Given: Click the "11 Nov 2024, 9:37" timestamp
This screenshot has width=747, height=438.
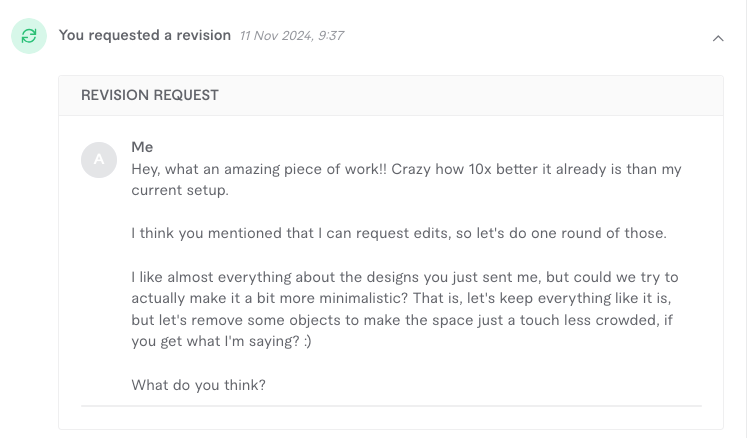Looking at the screenshot, I should point(292,36).
